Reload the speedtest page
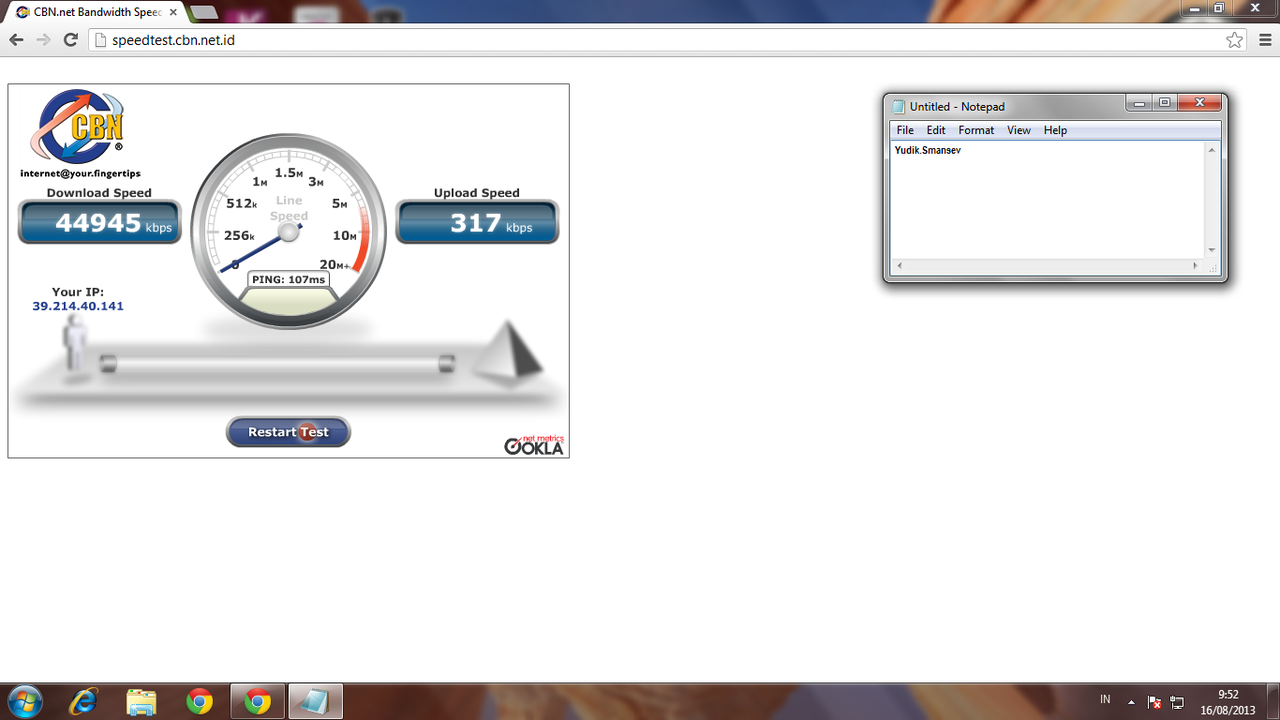The width and height of the screenshot is (1280, 720). pos(70,40)
